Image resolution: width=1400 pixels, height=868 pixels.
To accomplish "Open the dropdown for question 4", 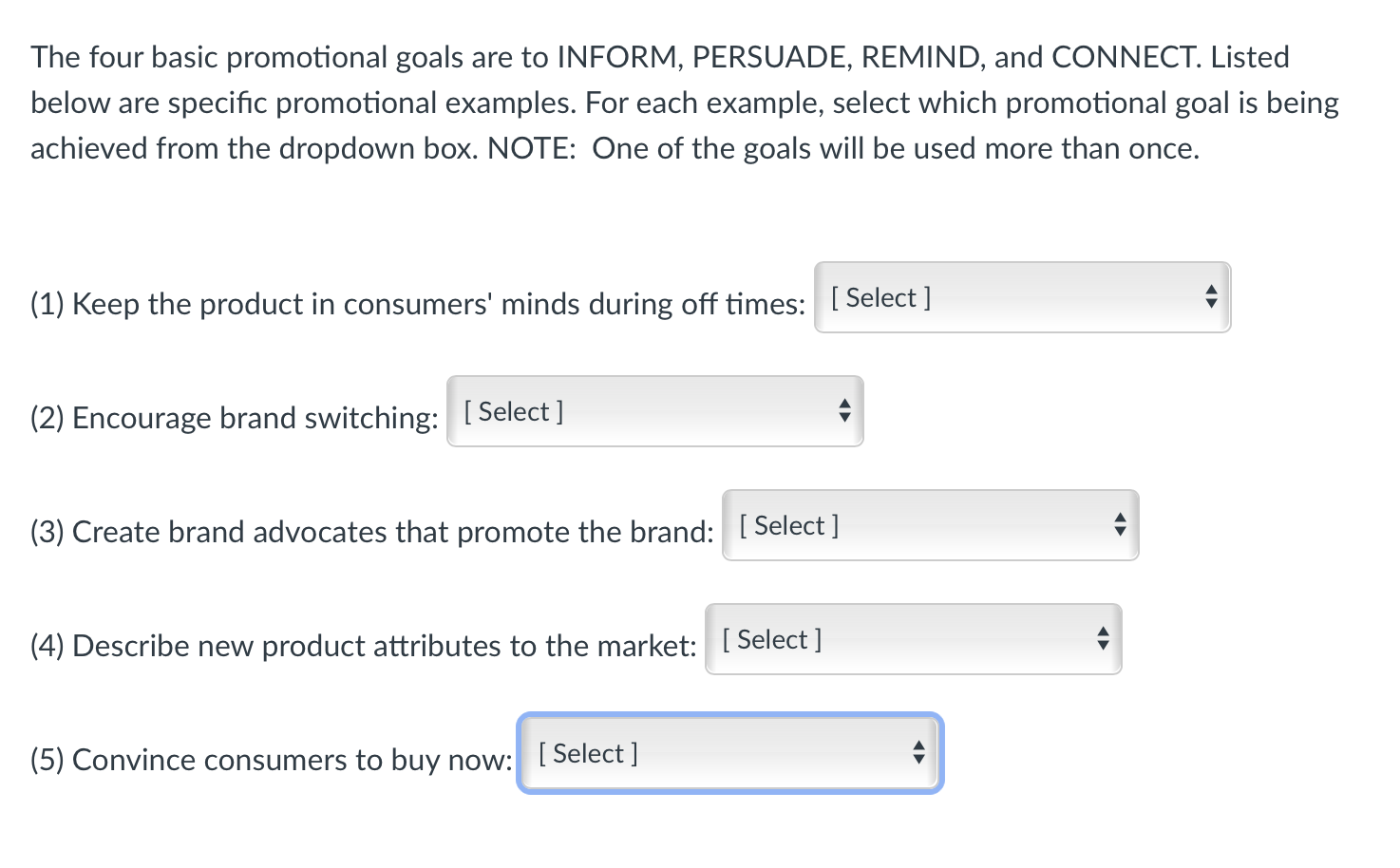I will (912, 639).
